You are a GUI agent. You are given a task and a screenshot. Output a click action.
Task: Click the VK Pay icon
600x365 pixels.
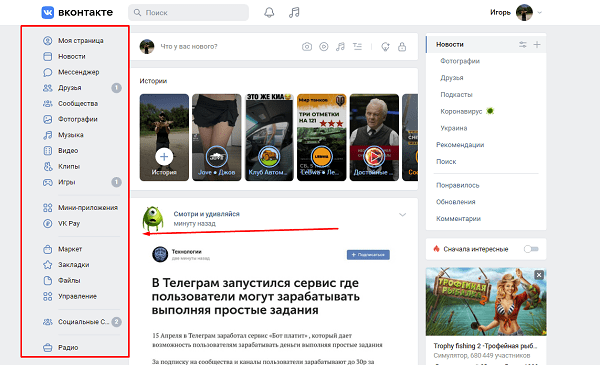click(x=47, y=223)
